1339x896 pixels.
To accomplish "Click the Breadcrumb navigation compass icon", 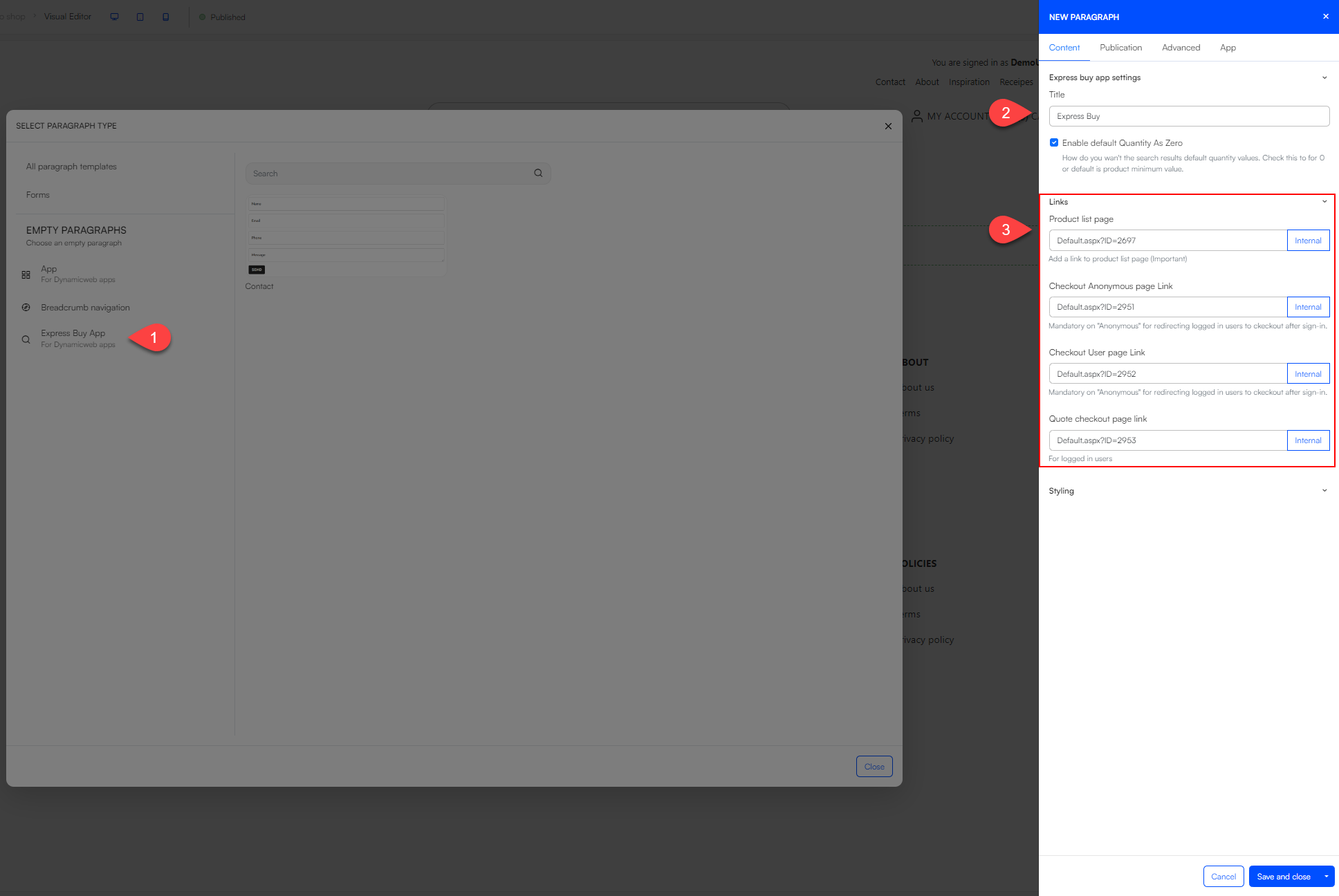I will tap(26, 308).
